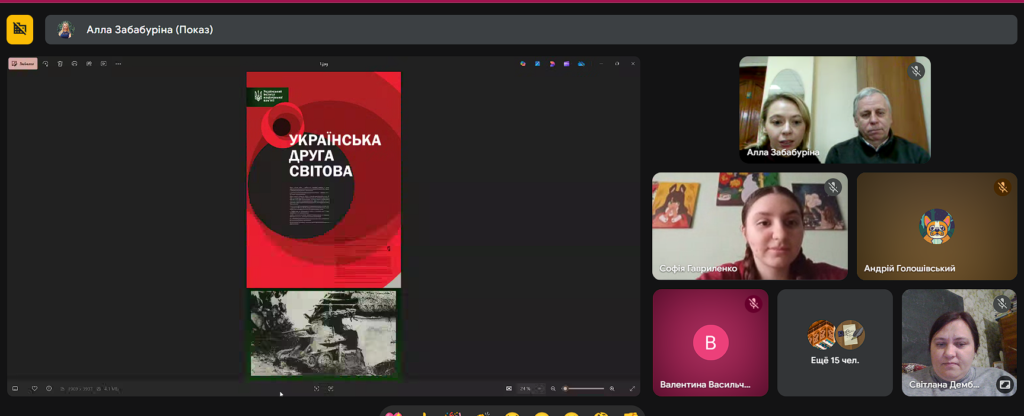Enter fullscreen with bottom-right expand icon

[632, 388]
